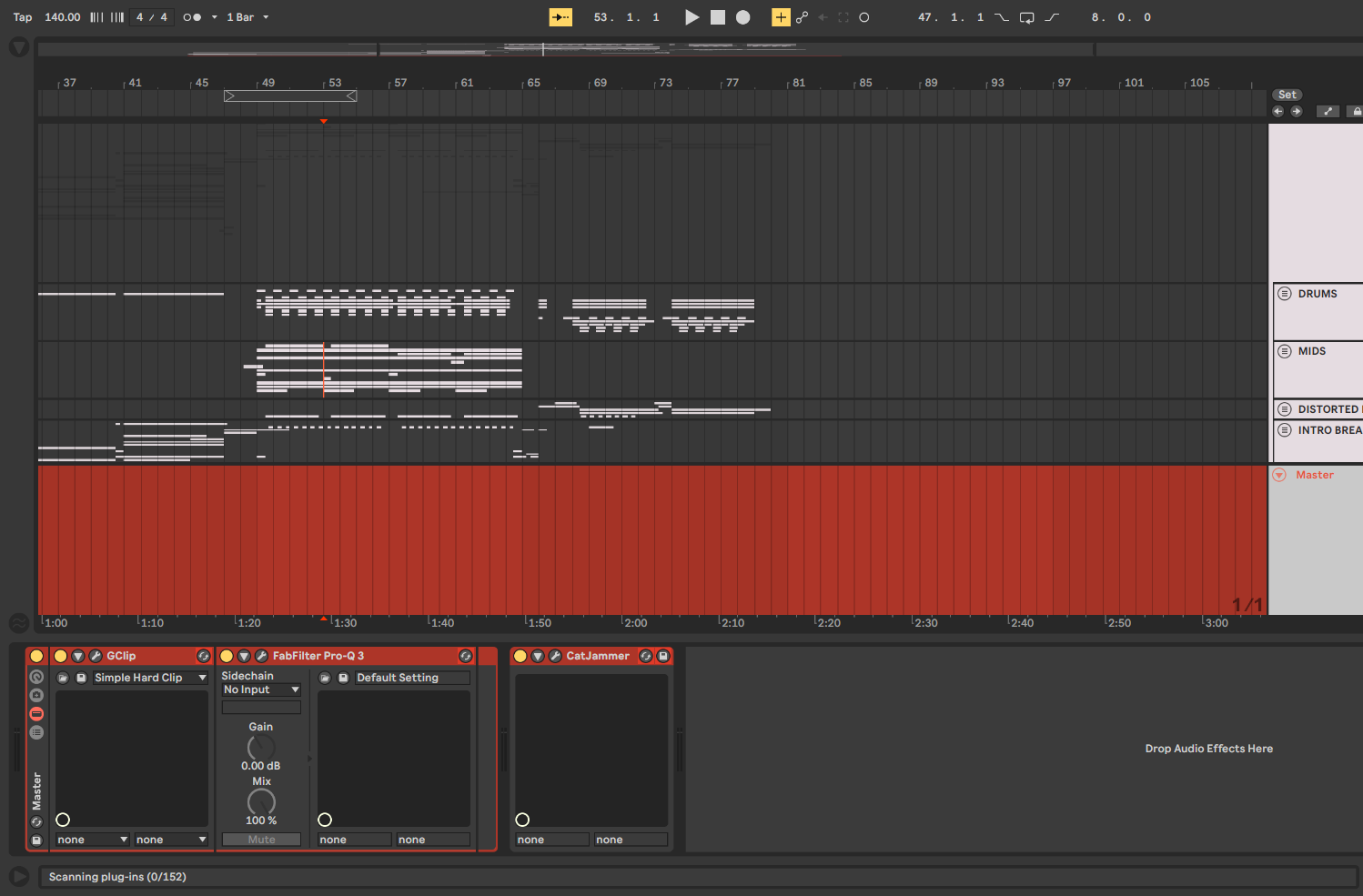Open GClip plug-in window via wrench icon
This screenshot has height=896, width=1363.
96,656
